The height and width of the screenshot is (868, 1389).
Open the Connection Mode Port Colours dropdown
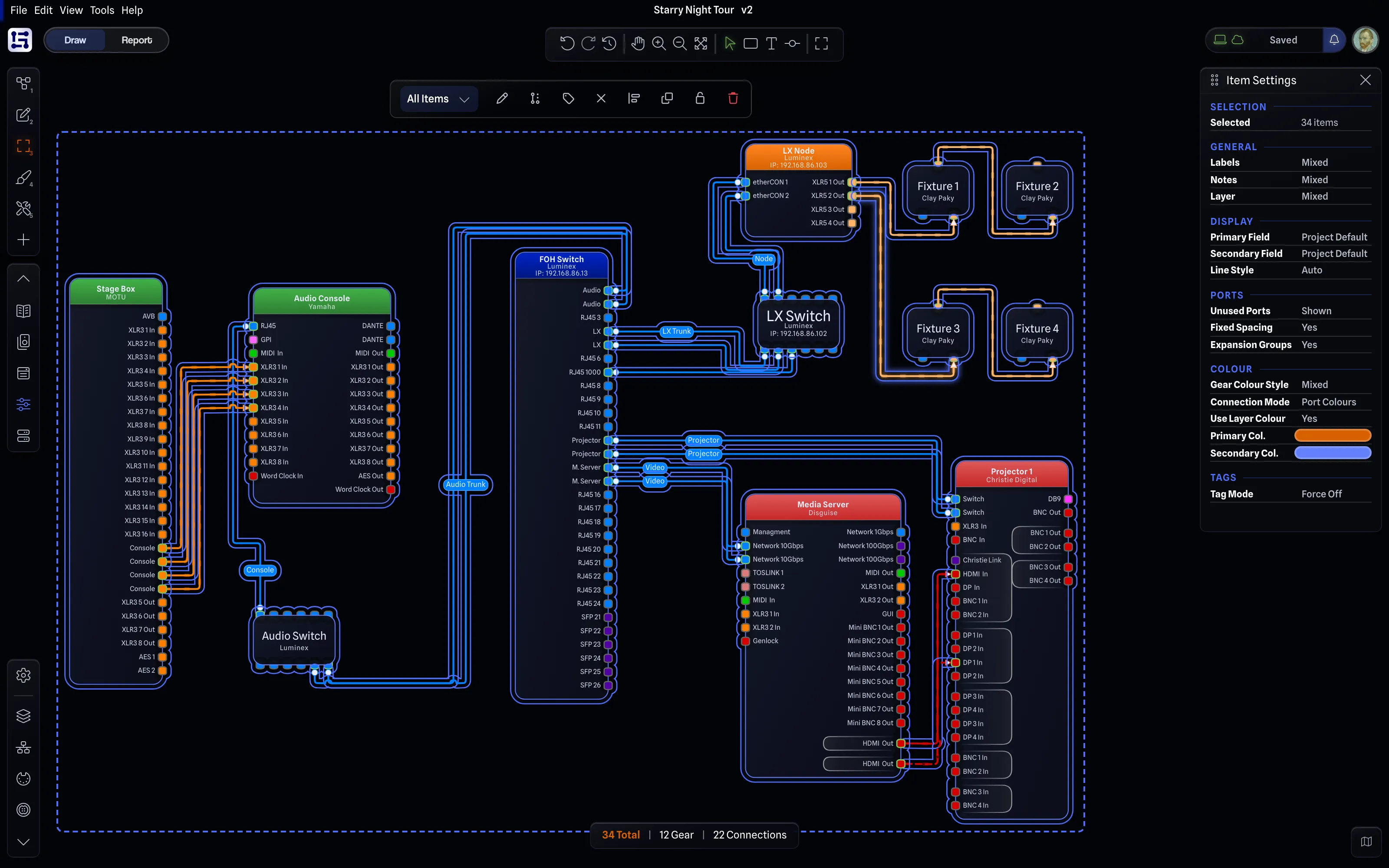[x=1328, y=402]
